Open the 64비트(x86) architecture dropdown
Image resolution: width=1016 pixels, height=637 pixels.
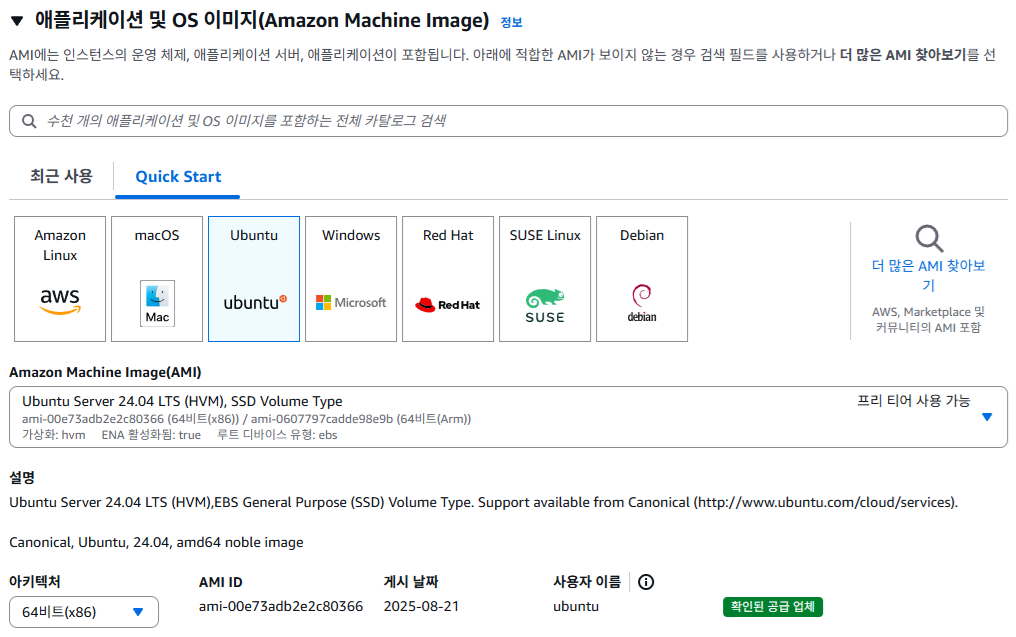point(84,612)
